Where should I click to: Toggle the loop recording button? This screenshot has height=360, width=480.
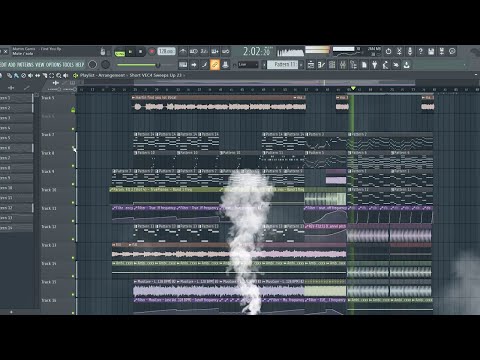[x=226, y=51]
